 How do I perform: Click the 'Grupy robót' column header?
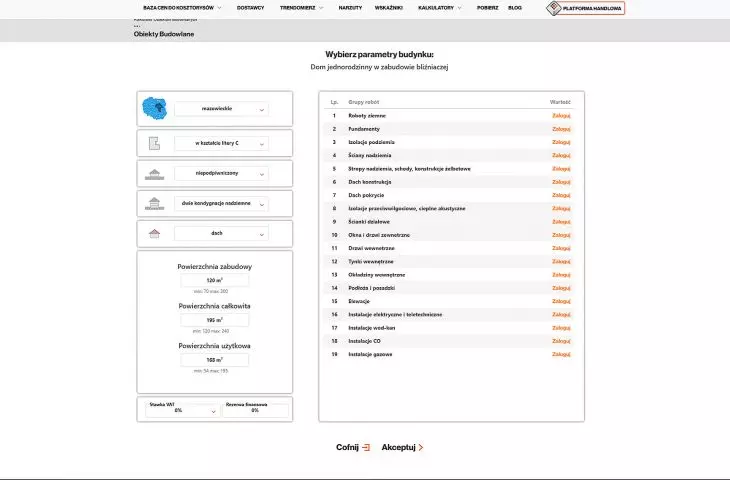pyautogui.click(x=364, y=102)
